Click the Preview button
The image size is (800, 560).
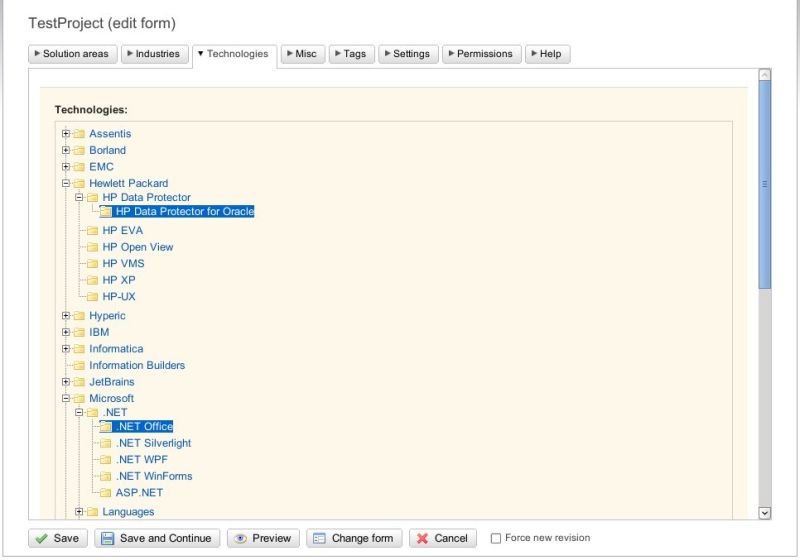click(x=263, y=538)
